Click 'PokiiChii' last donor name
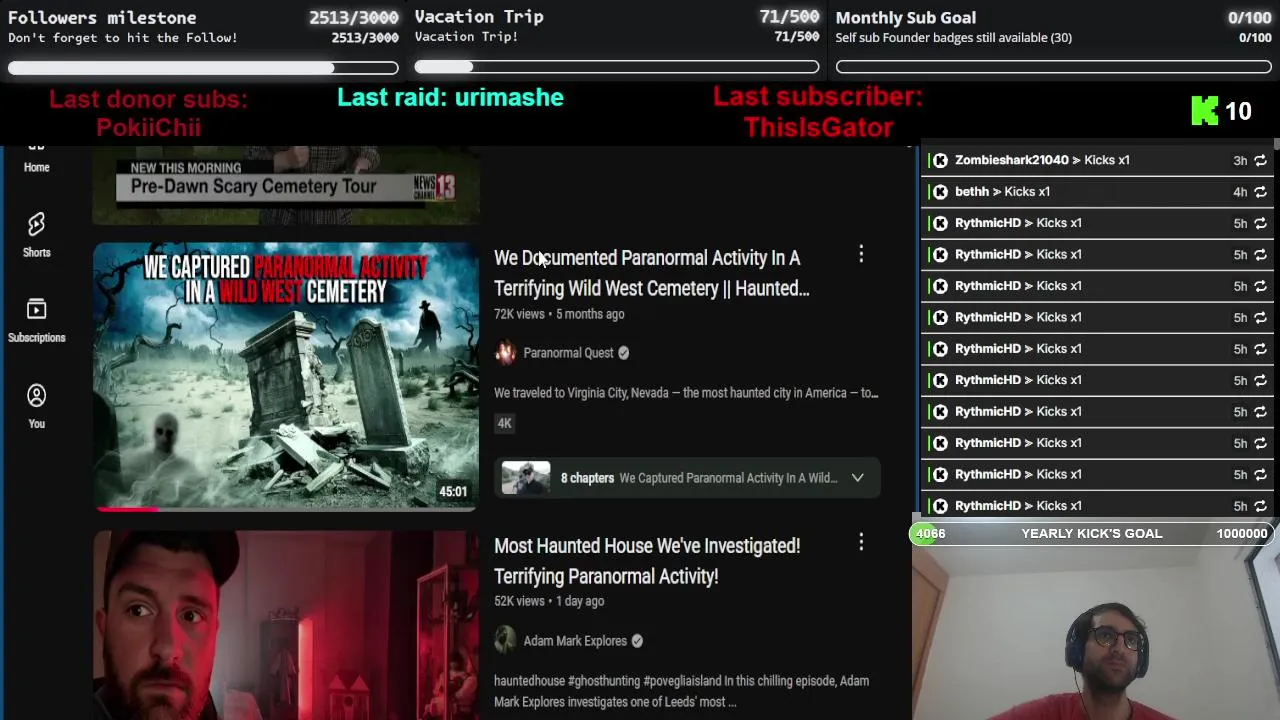 tap(148, 127)
